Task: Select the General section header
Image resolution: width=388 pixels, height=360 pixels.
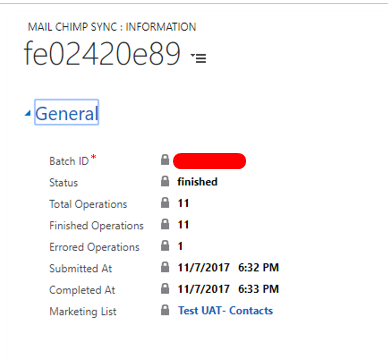Action: [x=67, y=112]
